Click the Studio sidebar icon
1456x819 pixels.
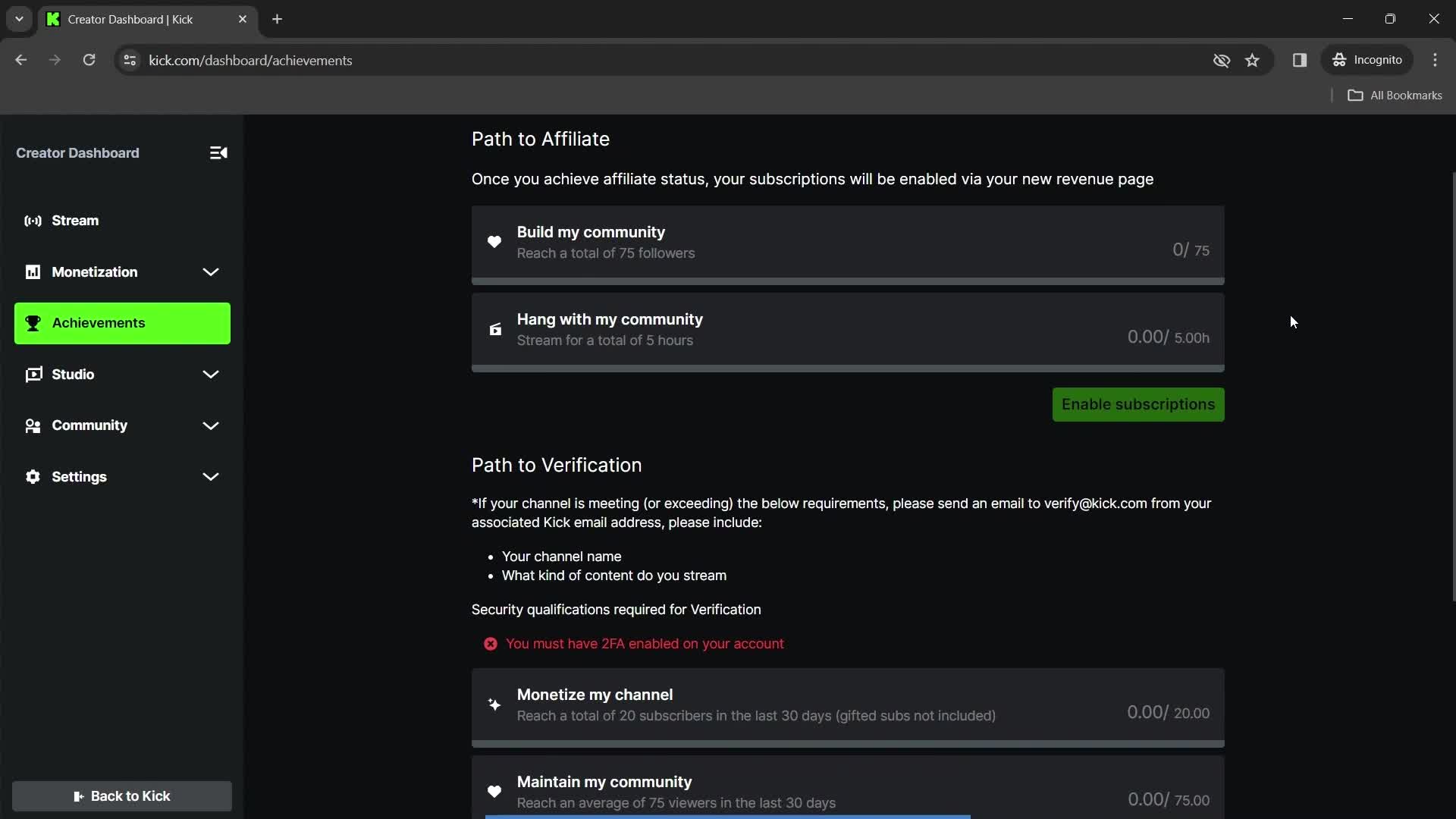point(33,373)
